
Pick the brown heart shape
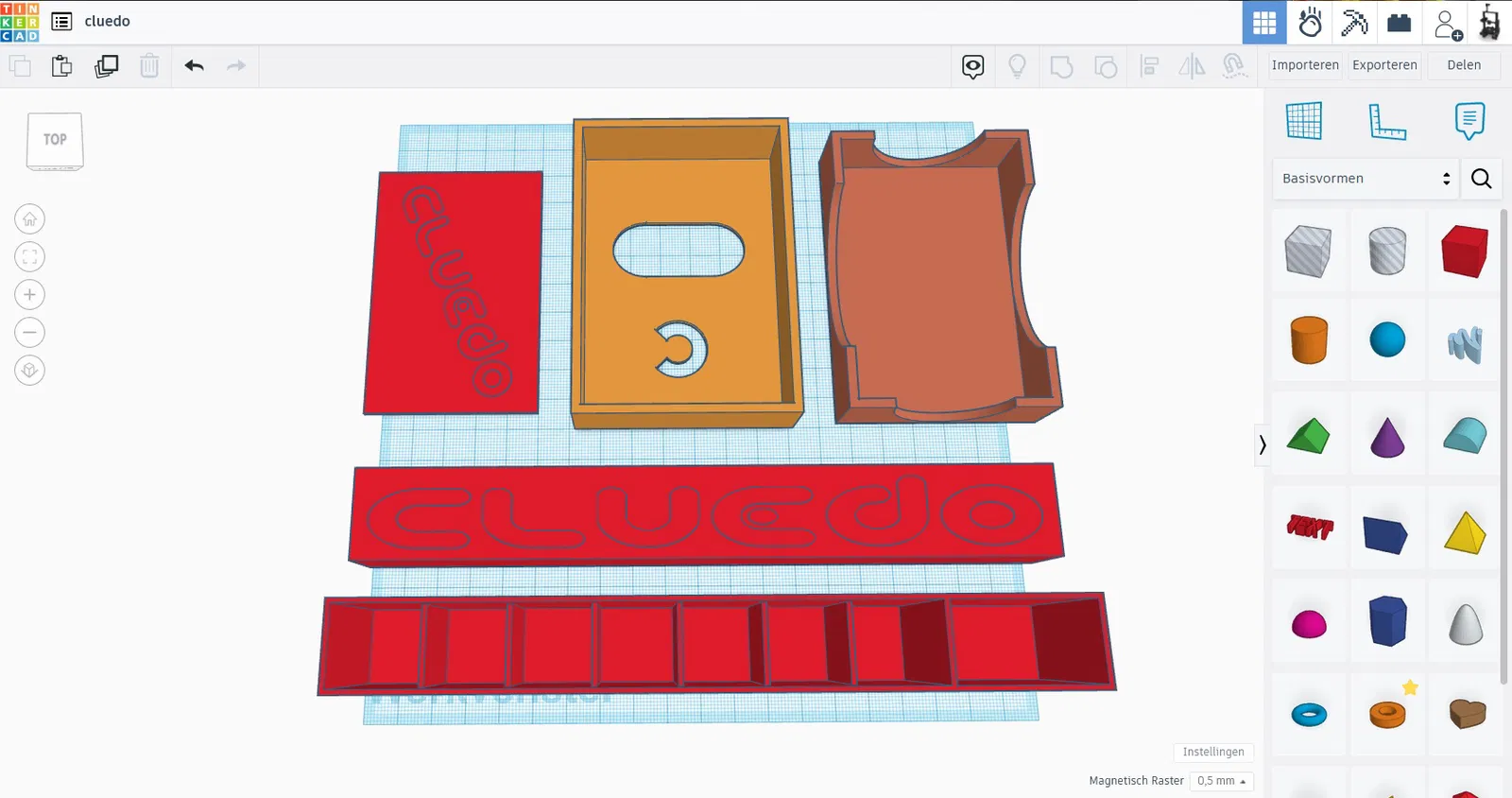coord(1466,714)
